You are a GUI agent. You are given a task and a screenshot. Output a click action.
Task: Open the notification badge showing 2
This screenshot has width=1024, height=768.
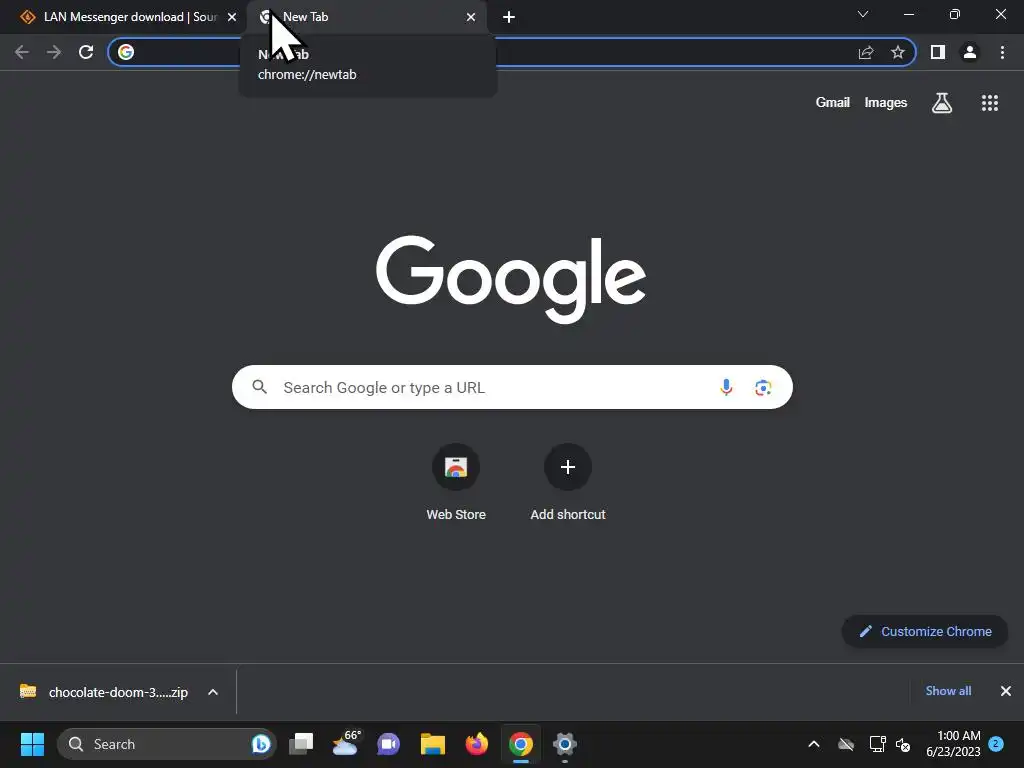click(x=996, y=743)
